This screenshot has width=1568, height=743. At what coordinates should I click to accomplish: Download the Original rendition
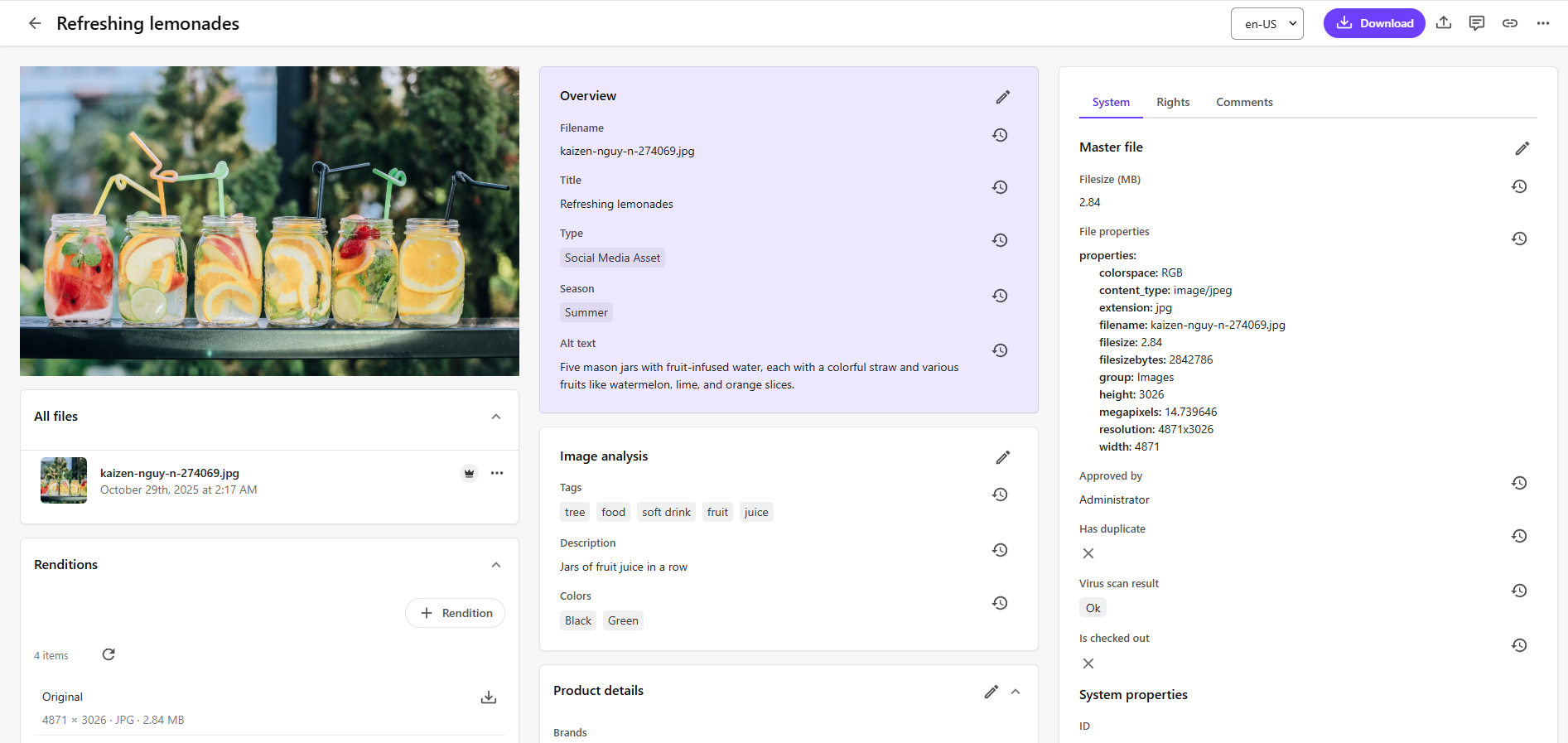pyautogui.click(x=489, y=697)
